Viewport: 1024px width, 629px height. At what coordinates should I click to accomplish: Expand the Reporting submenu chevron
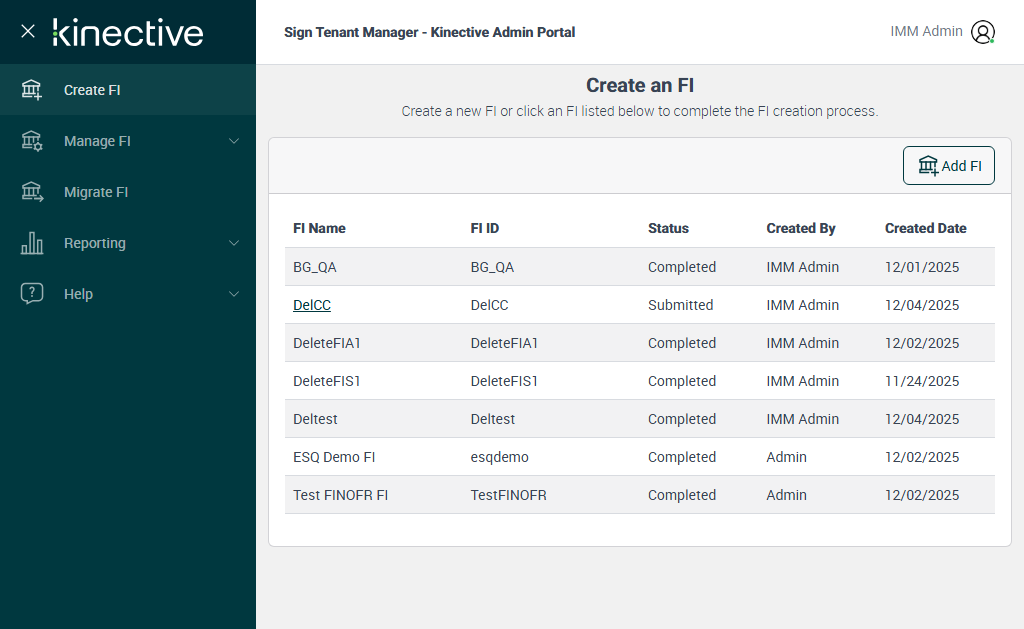tap(234, 243)
